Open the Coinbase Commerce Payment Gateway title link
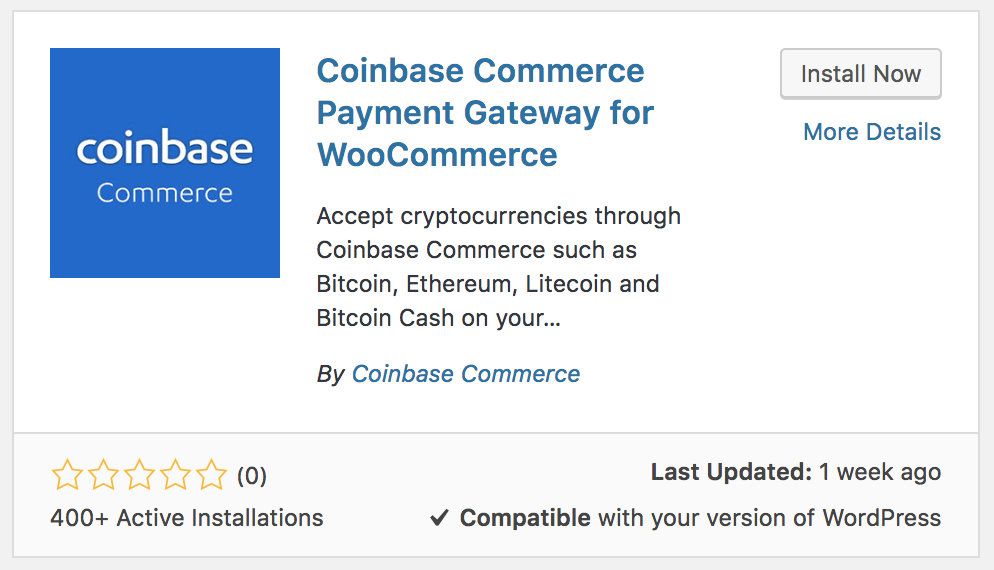 click(485, 112)
